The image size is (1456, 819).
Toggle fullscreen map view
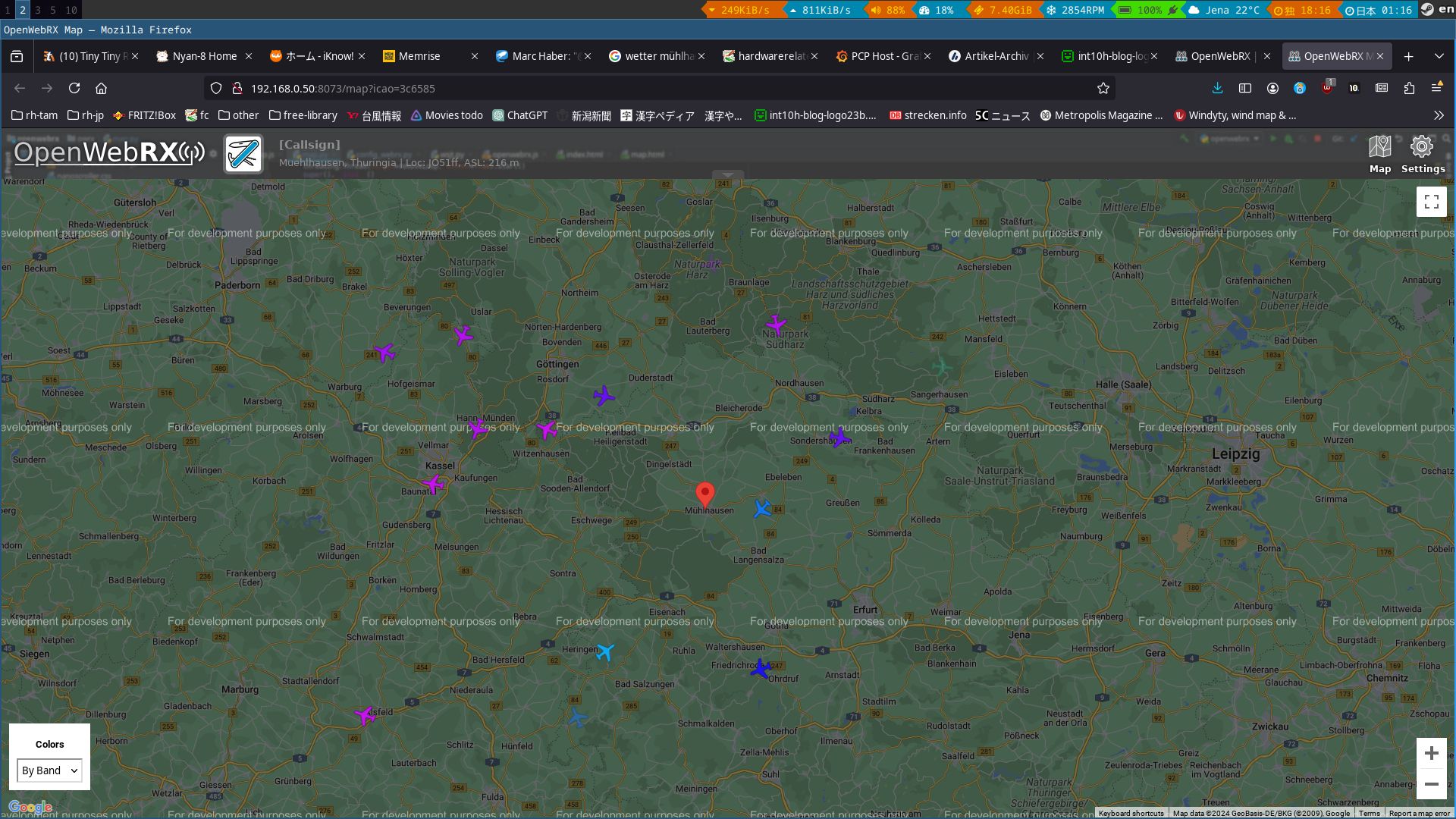pyautogui.click(x=1432, y=202)
